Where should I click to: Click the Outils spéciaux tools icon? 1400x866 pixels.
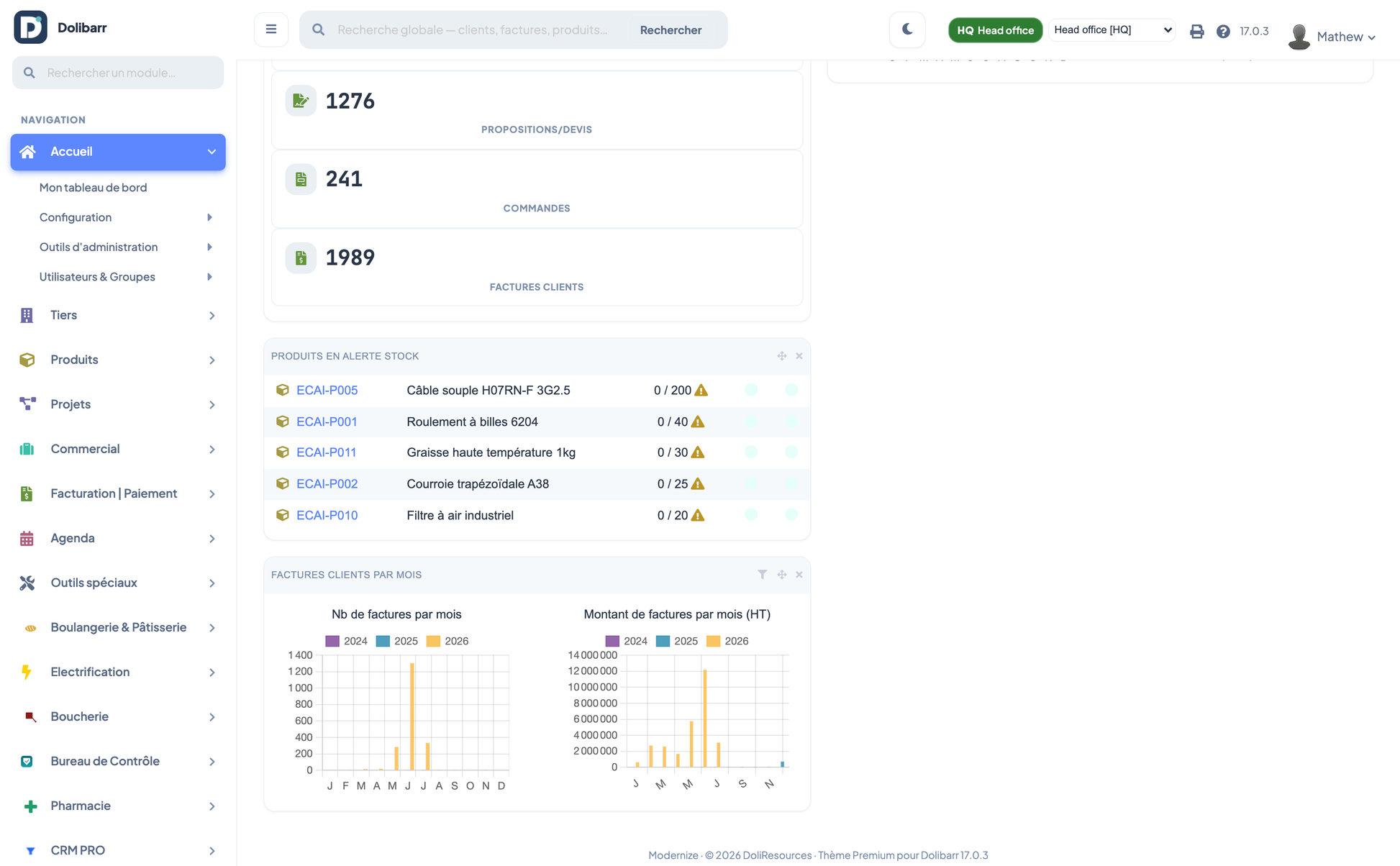pos(27,583)
